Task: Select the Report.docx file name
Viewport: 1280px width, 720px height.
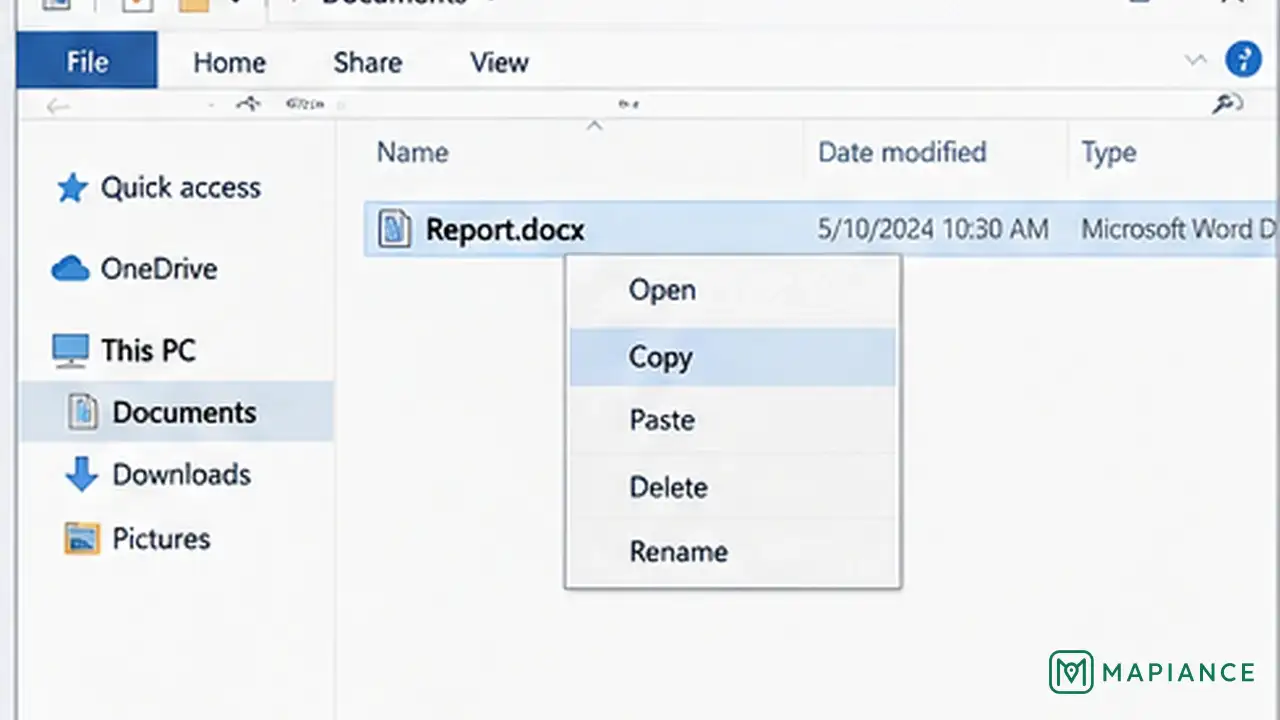Action: coord(505,230)
